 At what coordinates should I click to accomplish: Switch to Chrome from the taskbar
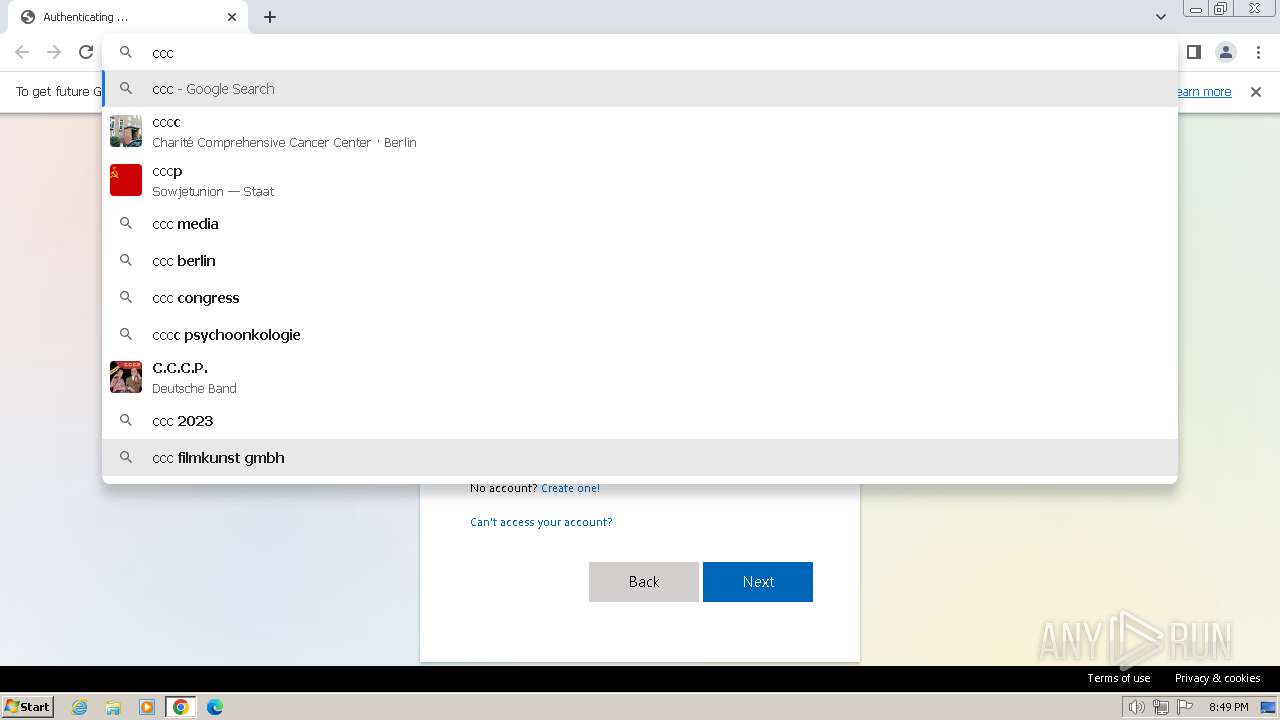[x=181, y=707]
